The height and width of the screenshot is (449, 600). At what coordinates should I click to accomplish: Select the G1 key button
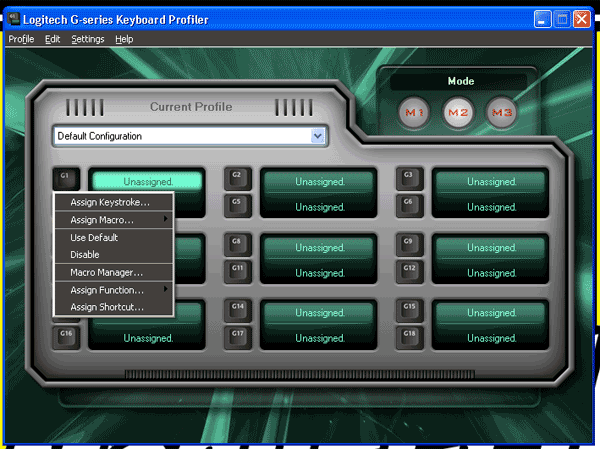66,179
